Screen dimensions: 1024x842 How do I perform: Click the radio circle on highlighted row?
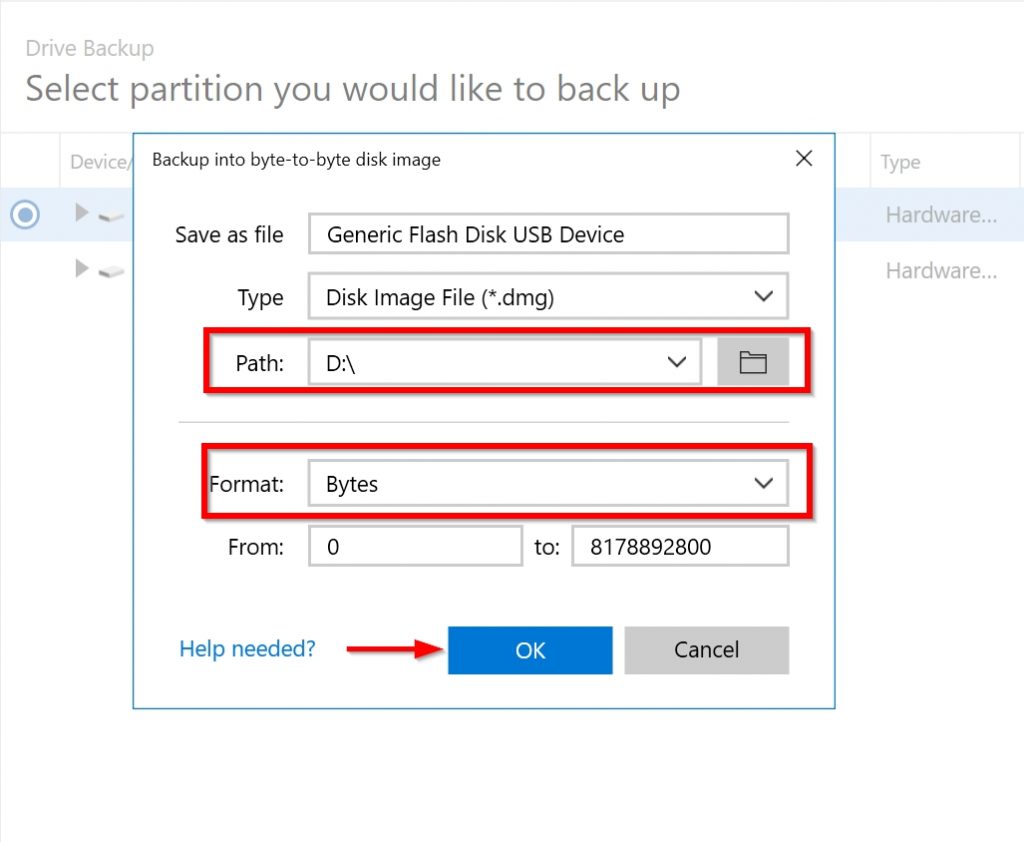[25, 214]
